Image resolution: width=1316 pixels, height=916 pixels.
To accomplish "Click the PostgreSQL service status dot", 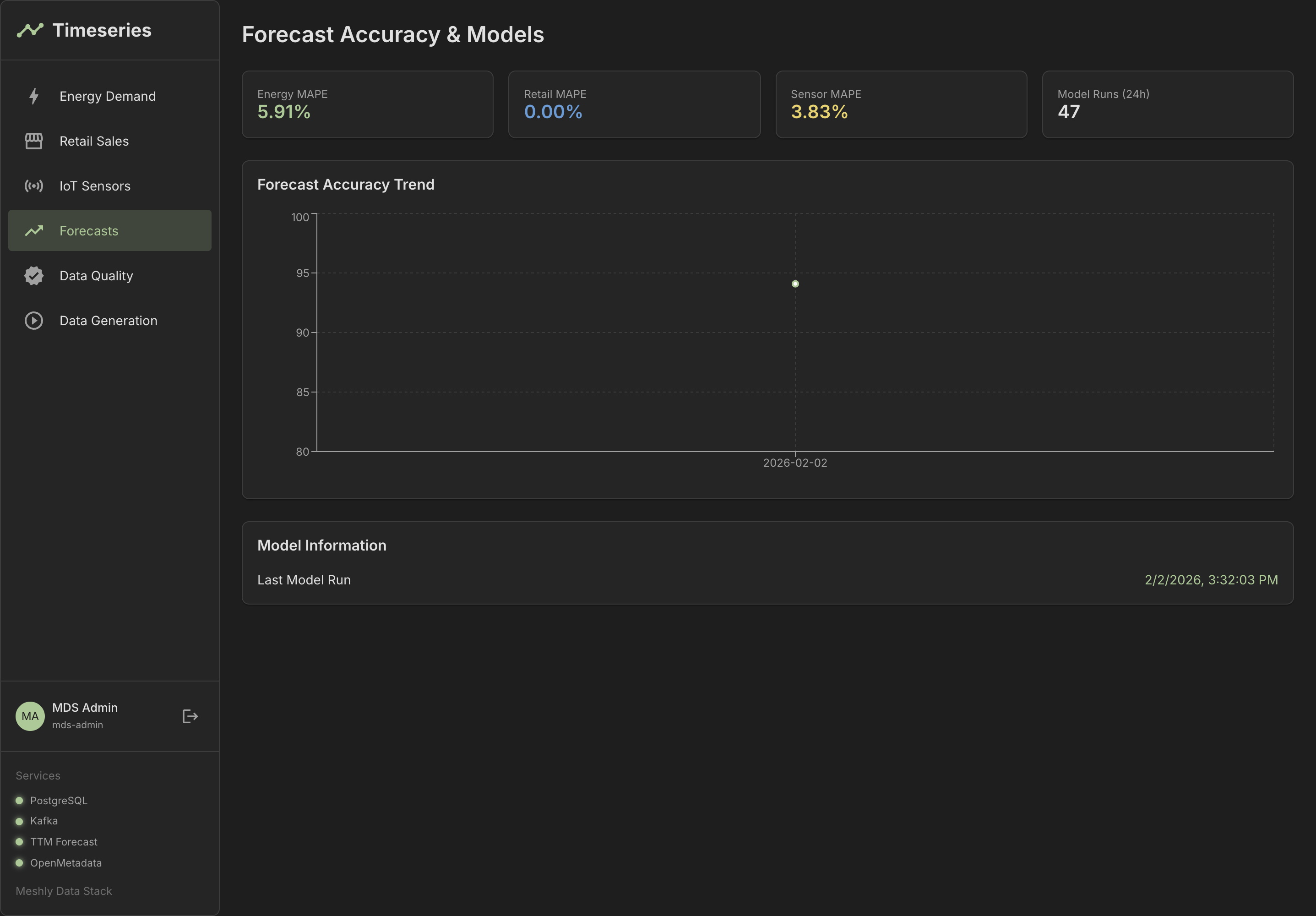I will tap(20, 800).
